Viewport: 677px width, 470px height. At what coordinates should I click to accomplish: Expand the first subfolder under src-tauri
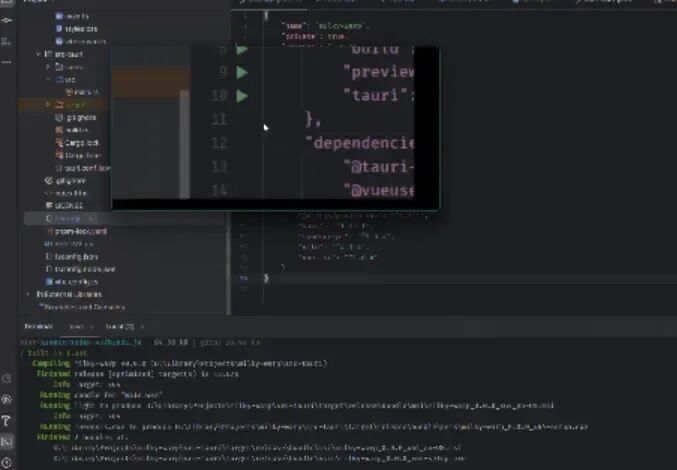[x=48, y=67]
